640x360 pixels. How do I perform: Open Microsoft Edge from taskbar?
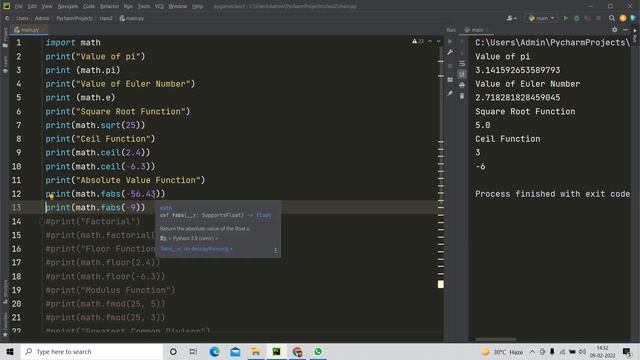point(214,351)
